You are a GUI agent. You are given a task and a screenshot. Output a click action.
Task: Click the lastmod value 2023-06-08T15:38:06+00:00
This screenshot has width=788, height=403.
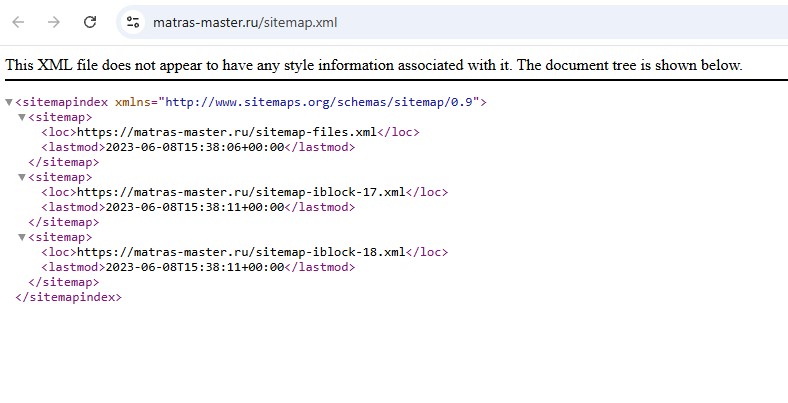195,147
